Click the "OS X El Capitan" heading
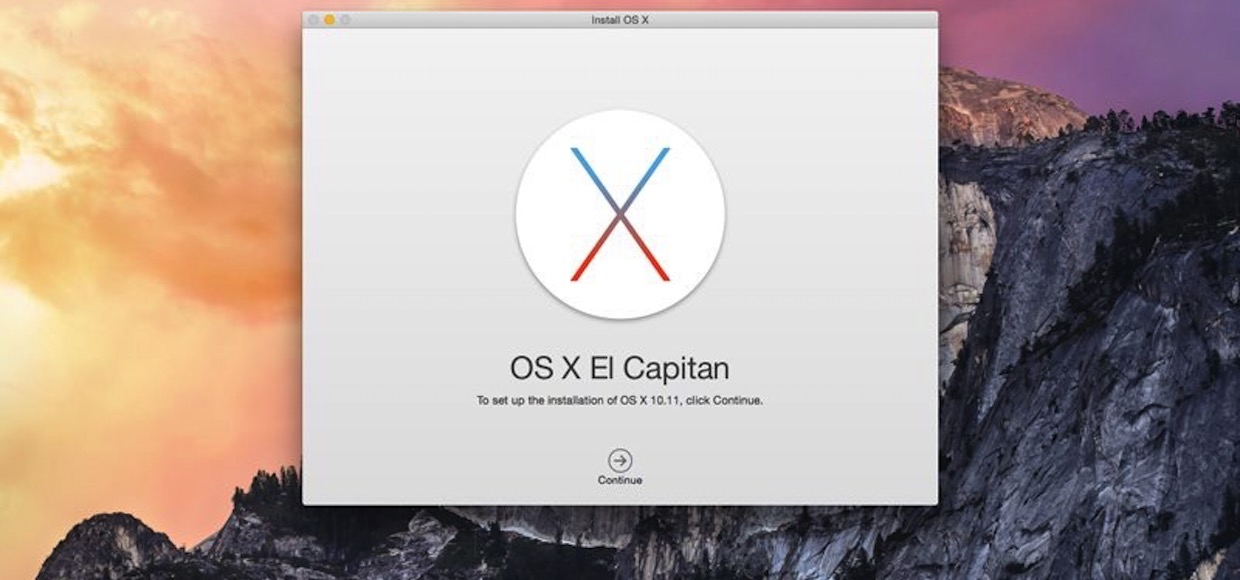This screenshot has width=1240, height=580. [x=620, y=368]
